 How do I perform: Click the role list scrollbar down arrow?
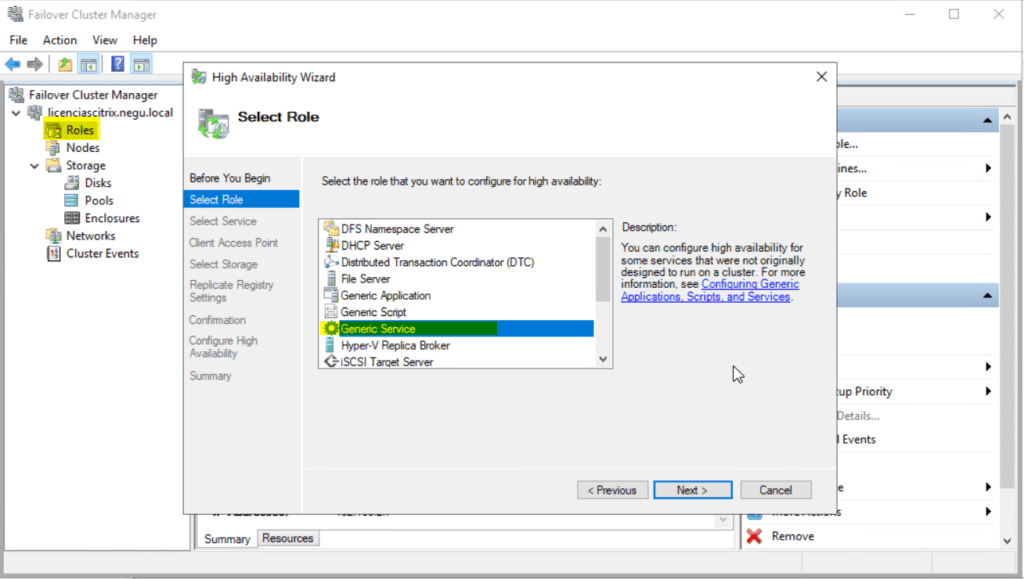(x=602, y=359)
